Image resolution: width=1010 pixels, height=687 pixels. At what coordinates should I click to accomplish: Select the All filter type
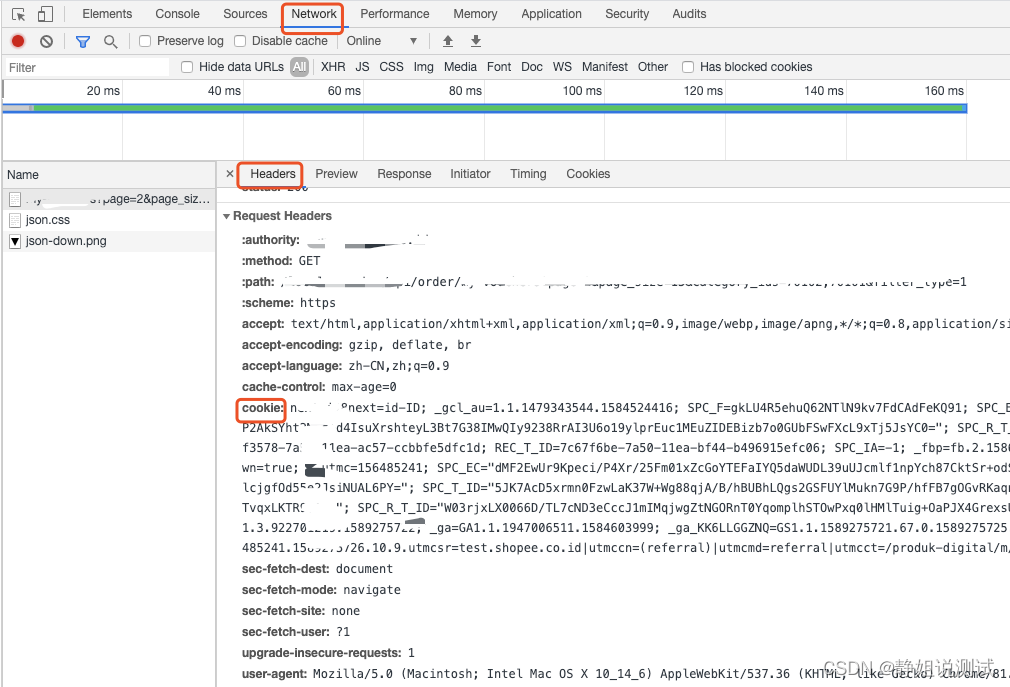click(300, 67)
